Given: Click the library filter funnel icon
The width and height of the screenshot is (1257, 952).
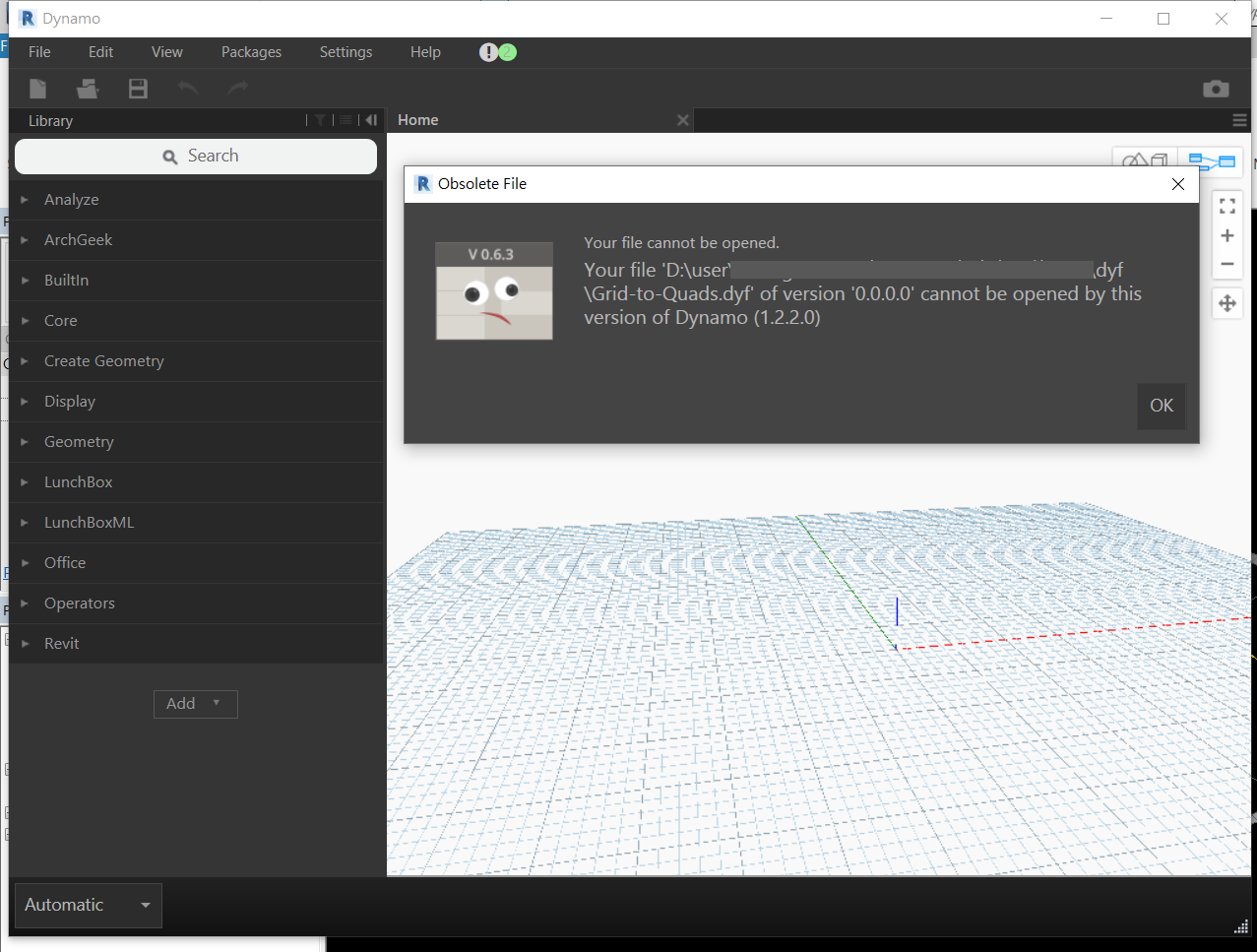Looking at the screenshot, I should click(320, 120).
